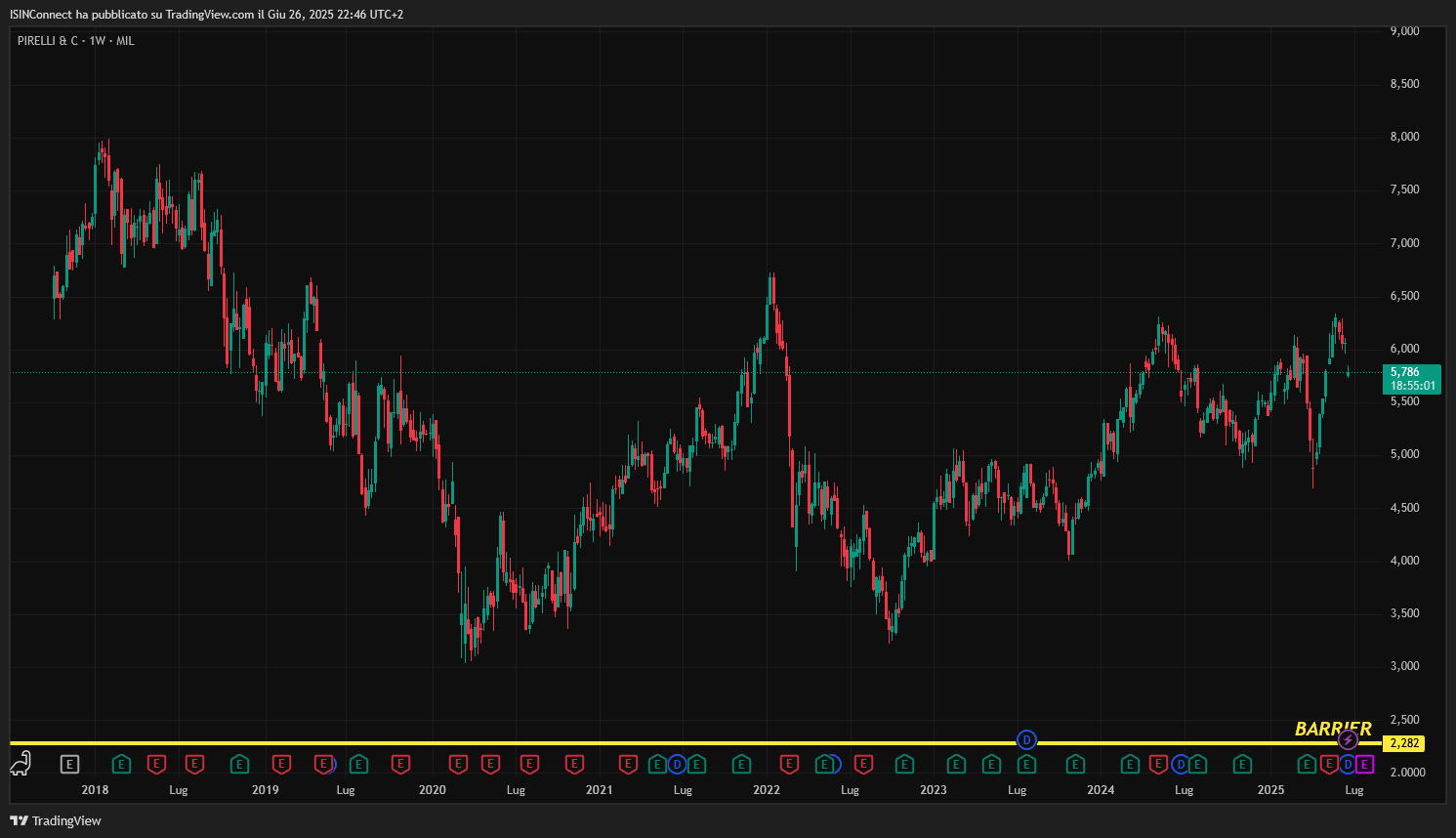Open the red E marker in 2025

pyautogui.click(x=1328, y=764)
